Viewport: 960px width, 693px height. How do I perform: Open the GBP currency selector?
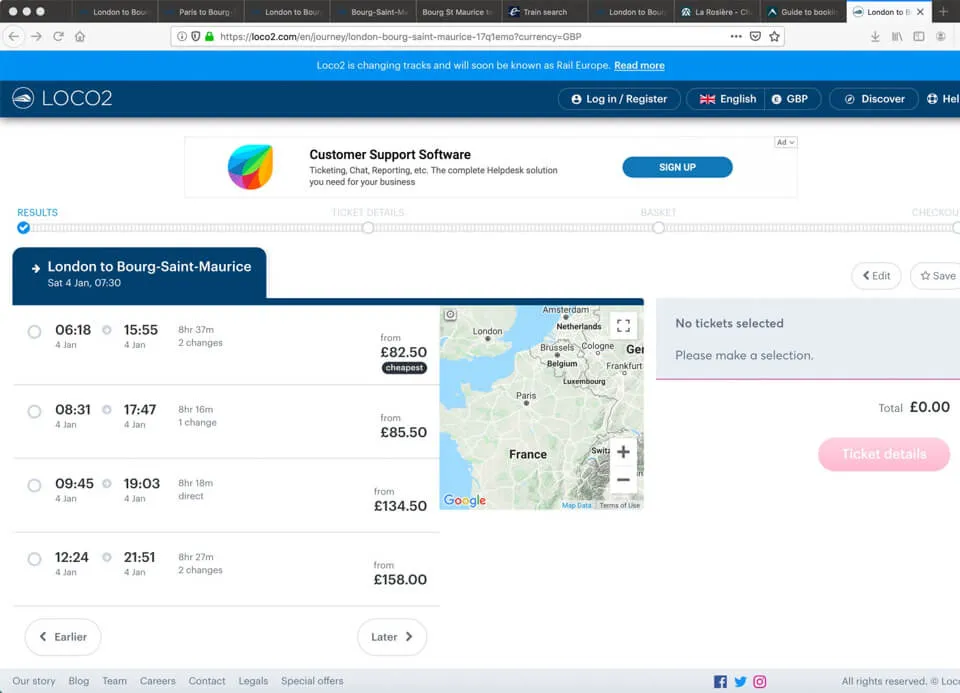click(791, 99)
